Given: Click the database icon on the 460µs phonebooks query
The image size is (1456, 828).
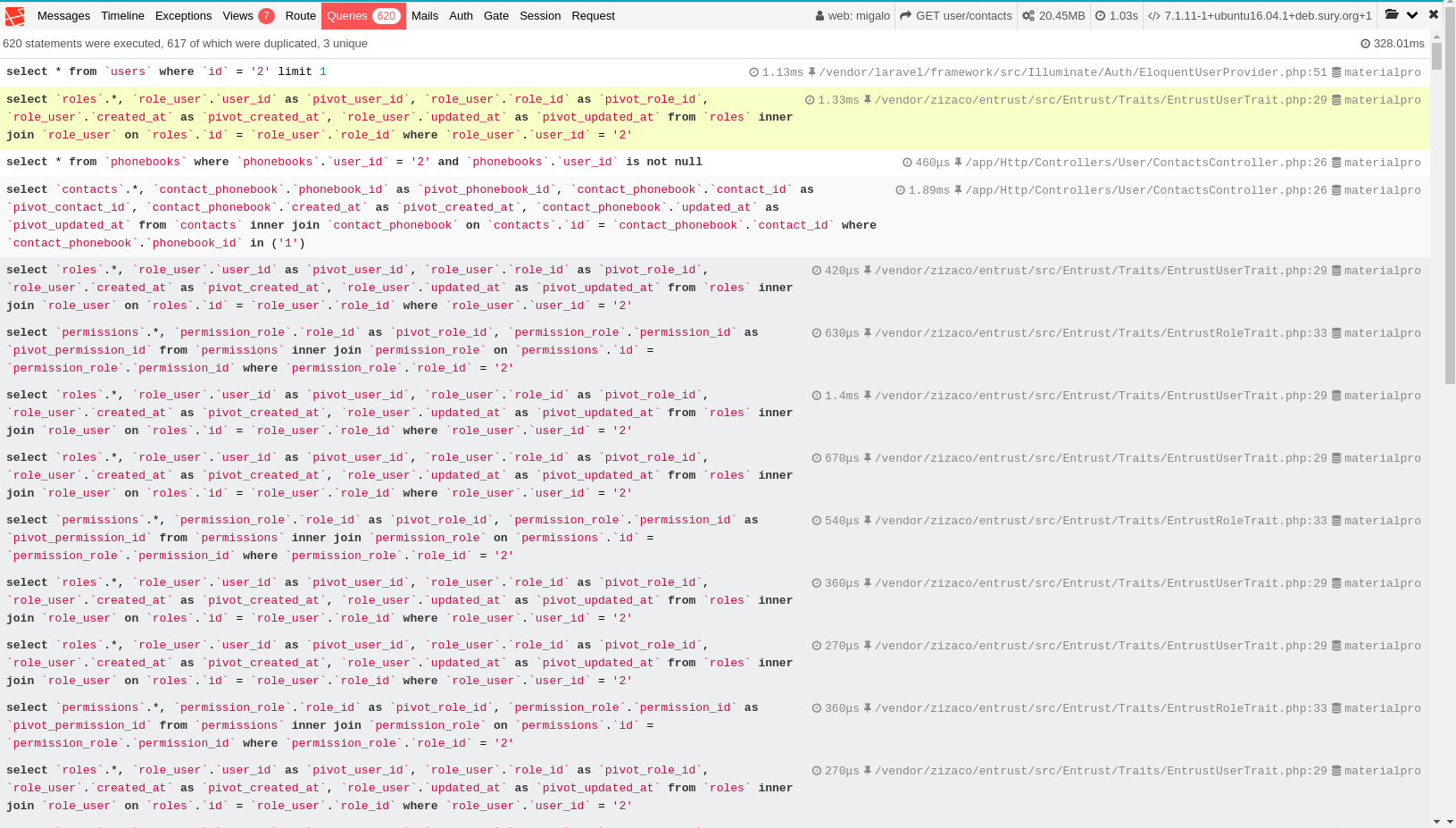Looking at the screenshot, I should pos(1336,163).
